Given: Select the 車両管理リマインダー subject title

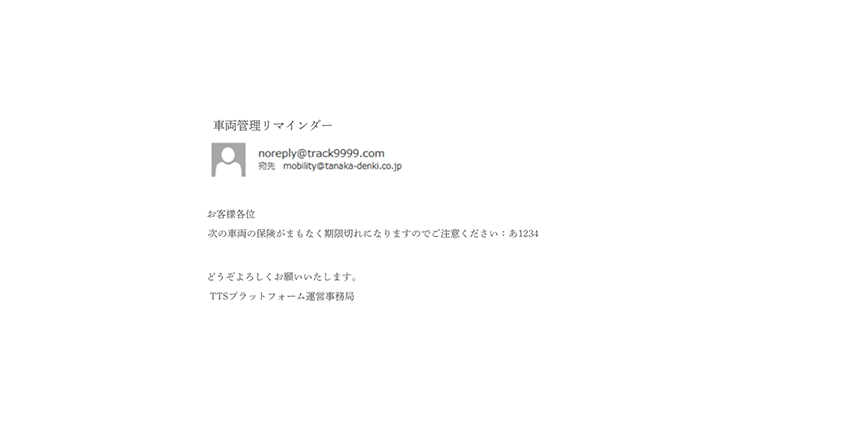Looking at the screenshot, I should (273, 126).
